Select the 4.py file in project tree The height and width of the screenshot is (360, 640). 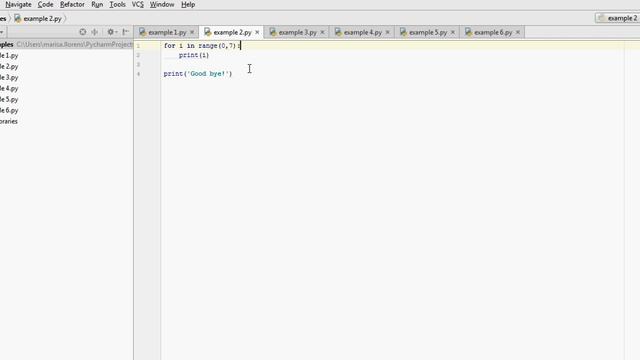[9, 89]
